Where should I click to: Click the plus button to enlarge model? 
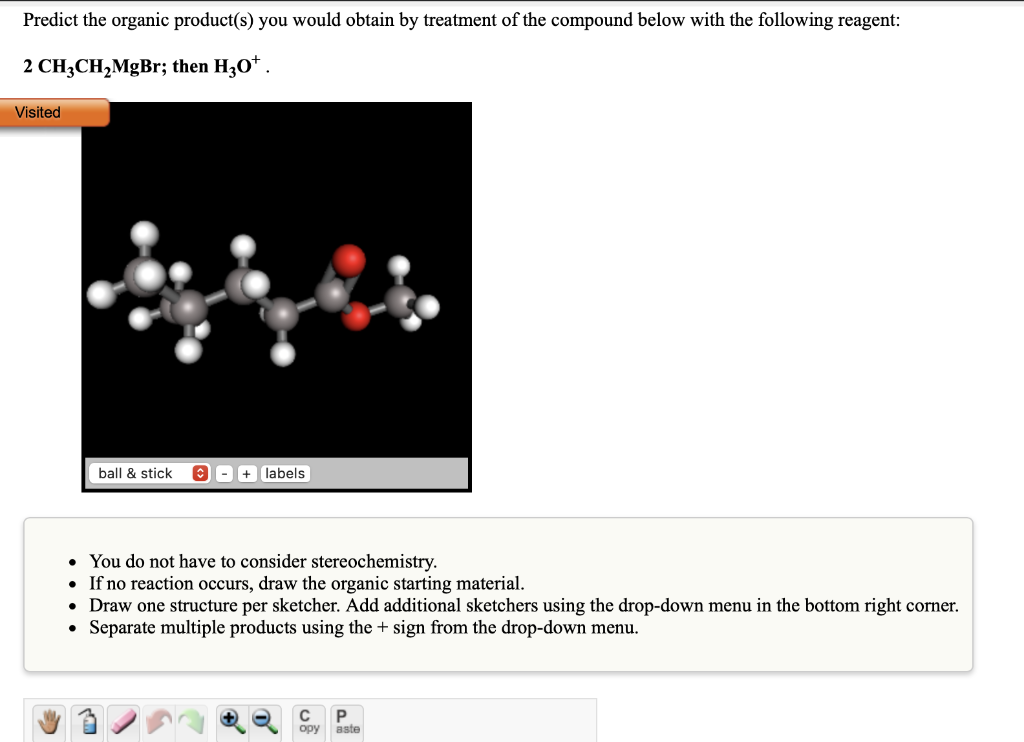point(246,474)
